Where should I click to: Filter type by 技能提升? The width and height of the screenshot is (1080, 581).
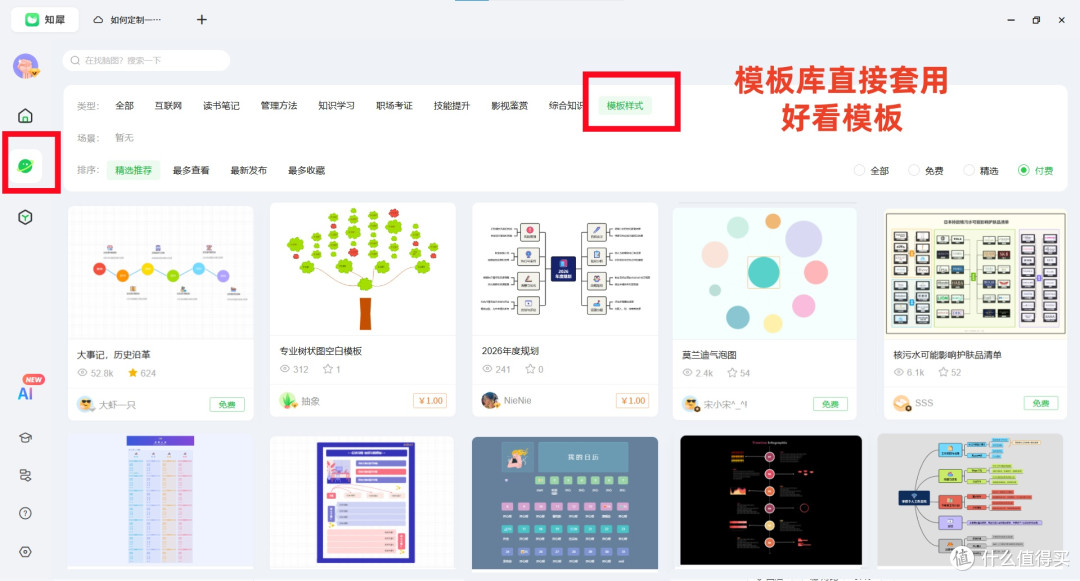pos(451,105)
